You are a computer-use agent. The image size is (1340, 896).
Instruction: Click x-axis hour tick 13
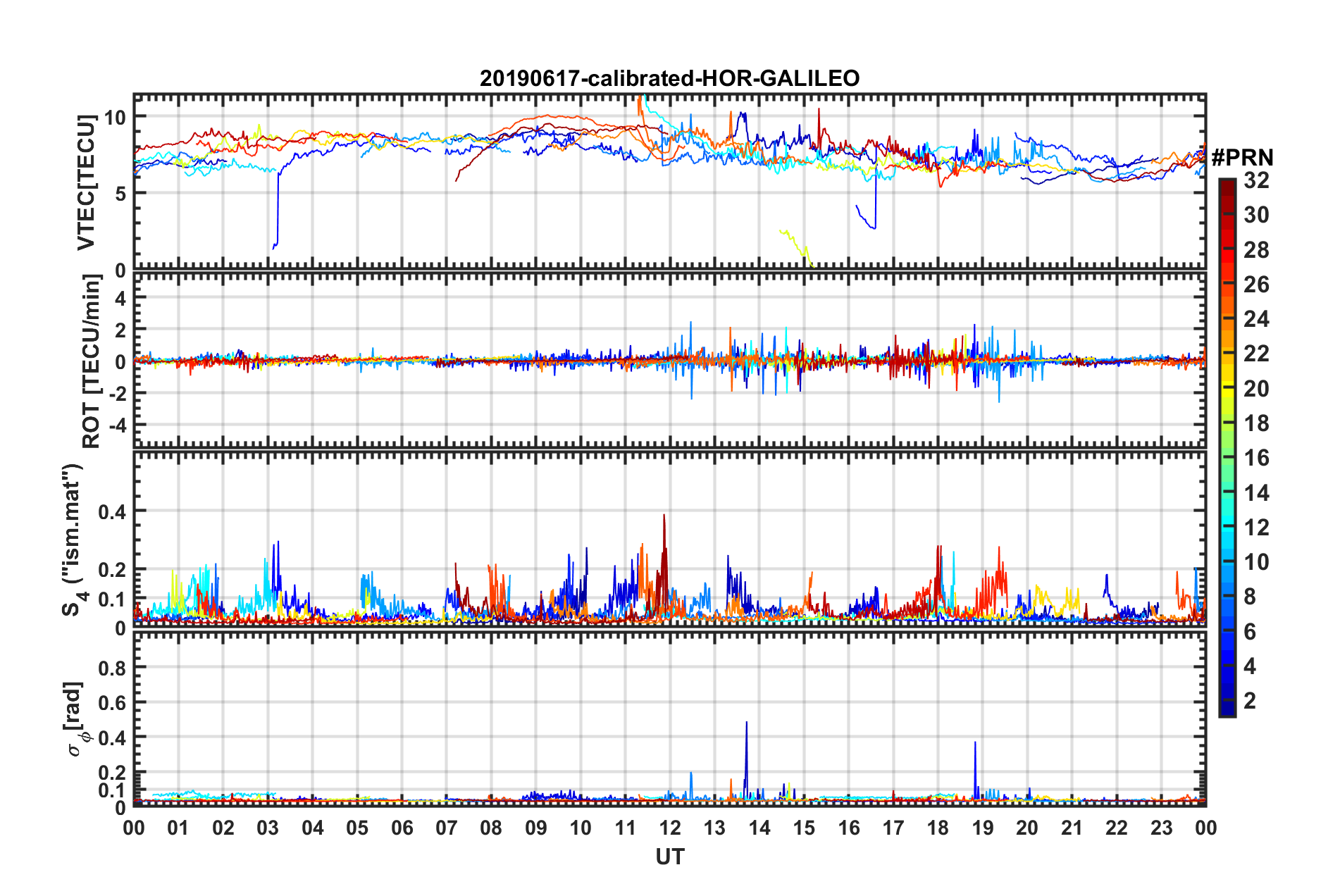[714, 828]
